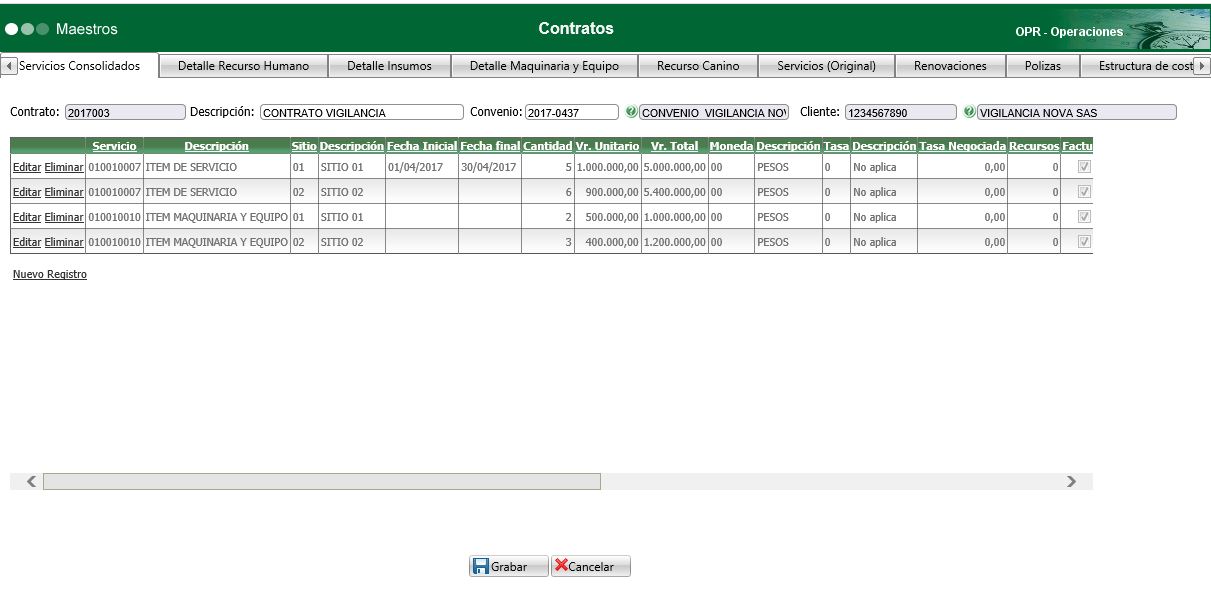The image size is (1211, 602).
Task: Open Detalle Maquinaria y Equipo tab
Action: [x=544, y=66]
